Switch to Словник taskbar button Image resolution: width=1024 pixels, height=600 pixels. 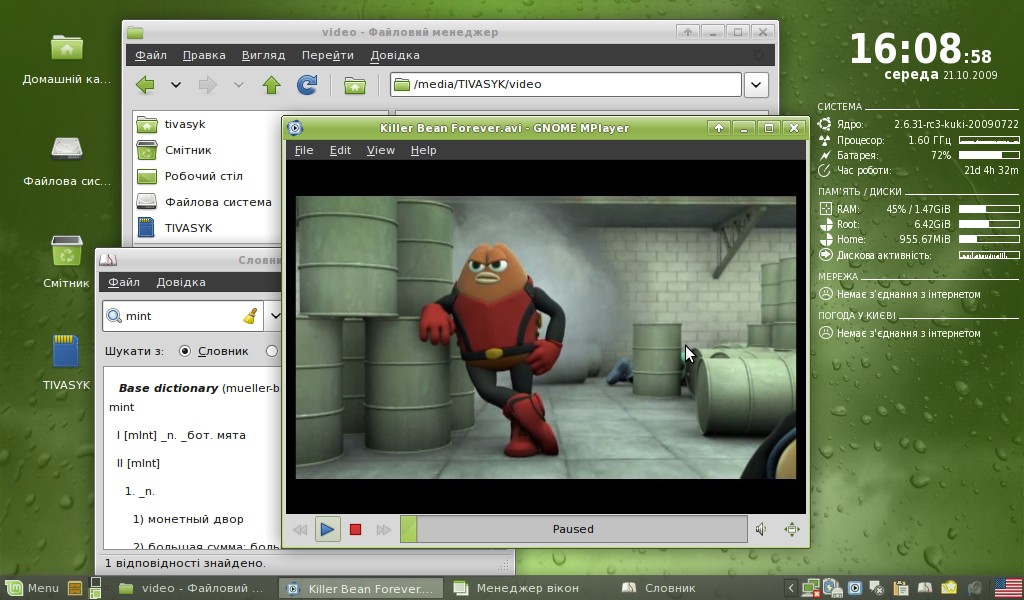[660, 588]
